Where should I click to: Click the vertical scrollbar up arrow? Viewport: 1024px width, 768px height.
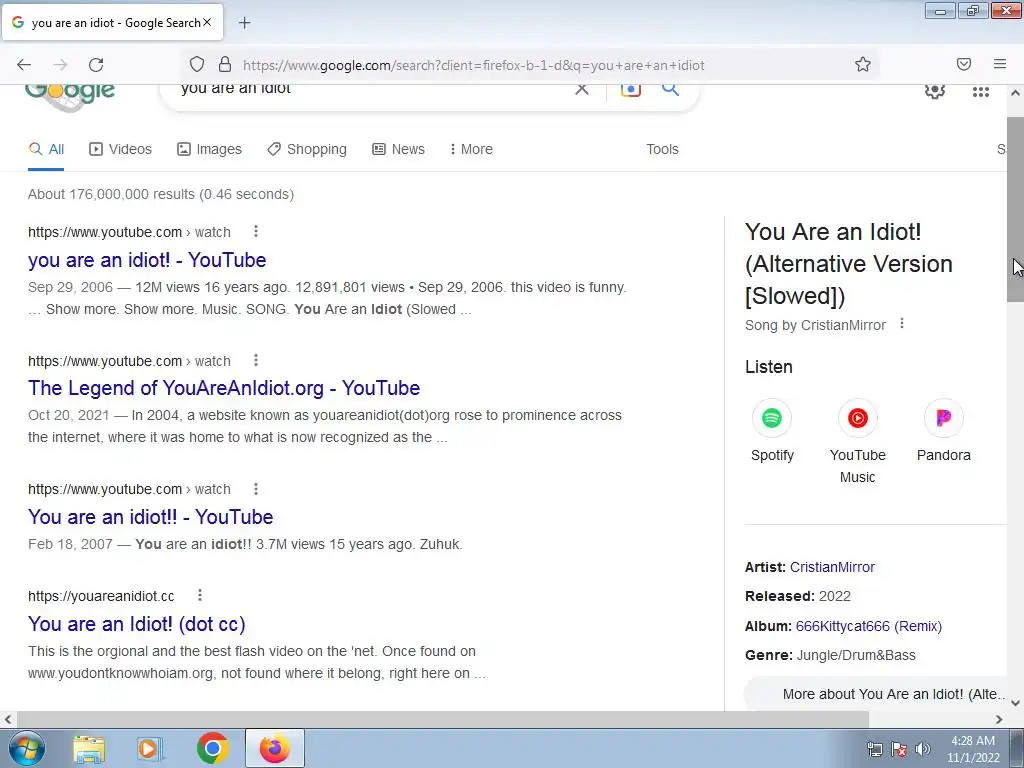[1016, 93]
